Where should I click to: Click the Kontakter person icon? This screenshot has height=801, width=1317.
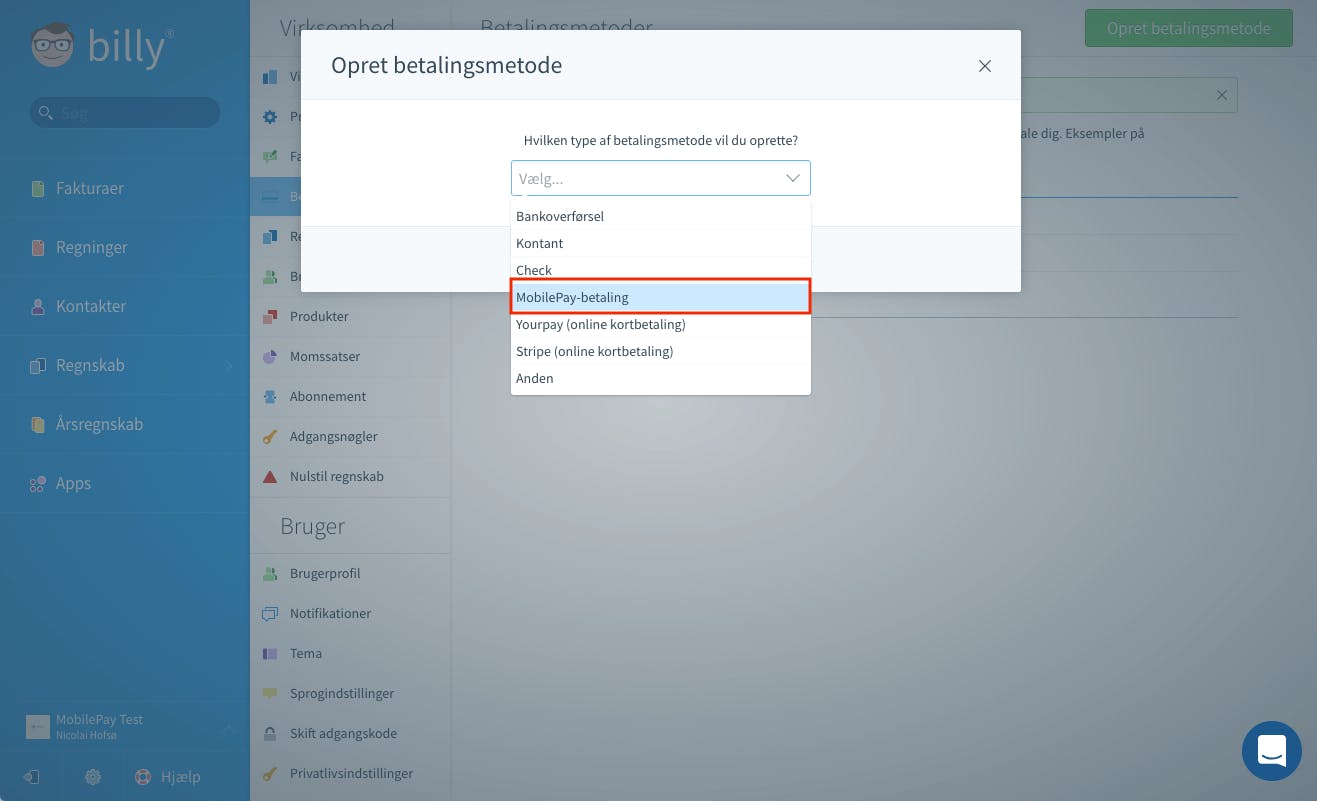[38, 306]
